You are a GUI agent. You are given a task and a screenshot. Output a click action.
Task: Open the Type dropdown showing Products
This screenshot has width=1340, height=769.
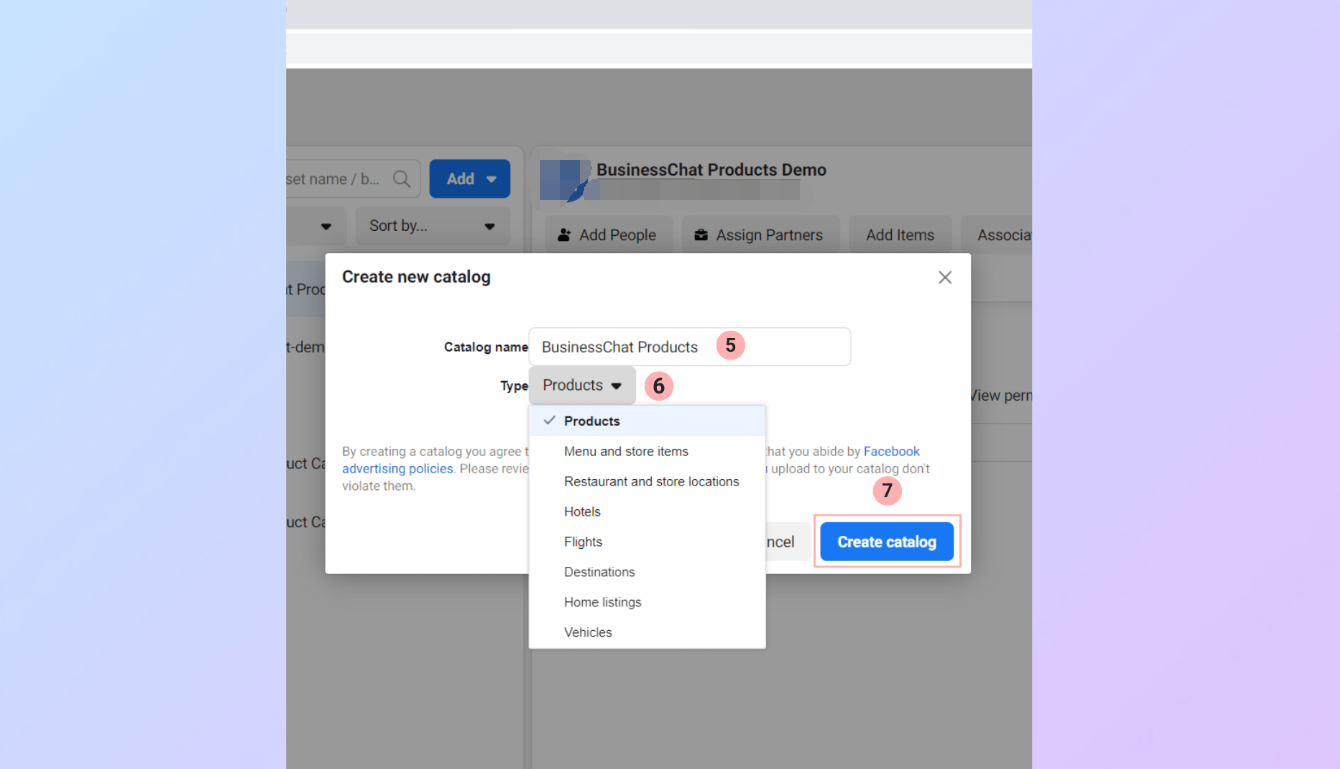click(582, 385)
